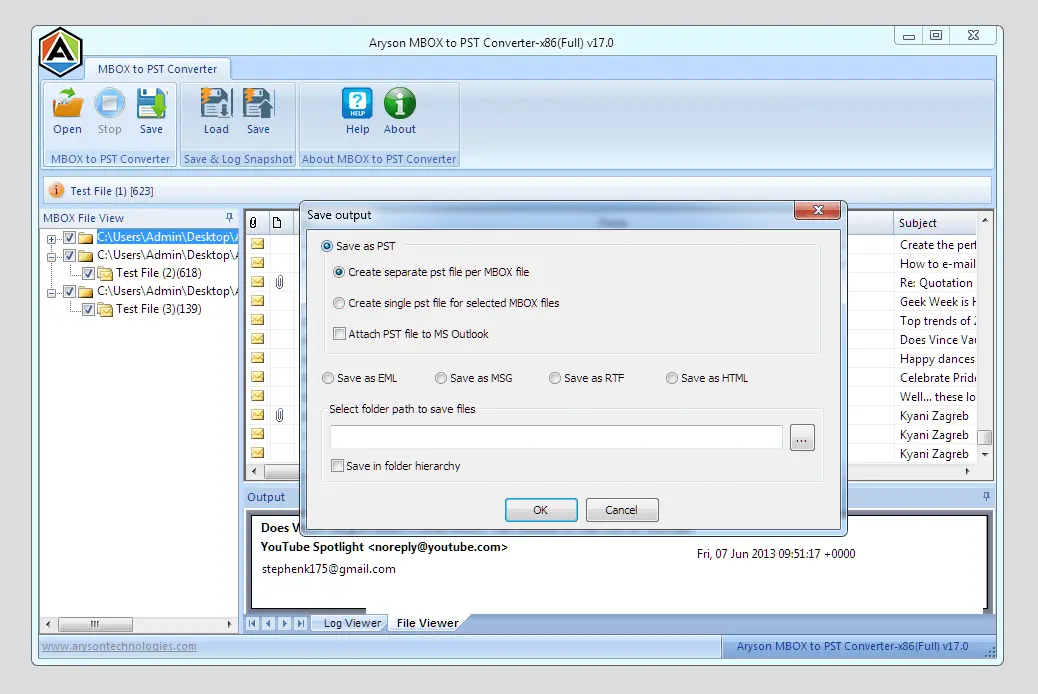Select Test File (2)(618) tree item
This screenshot has width=1038, height=694.
(158, 273)
